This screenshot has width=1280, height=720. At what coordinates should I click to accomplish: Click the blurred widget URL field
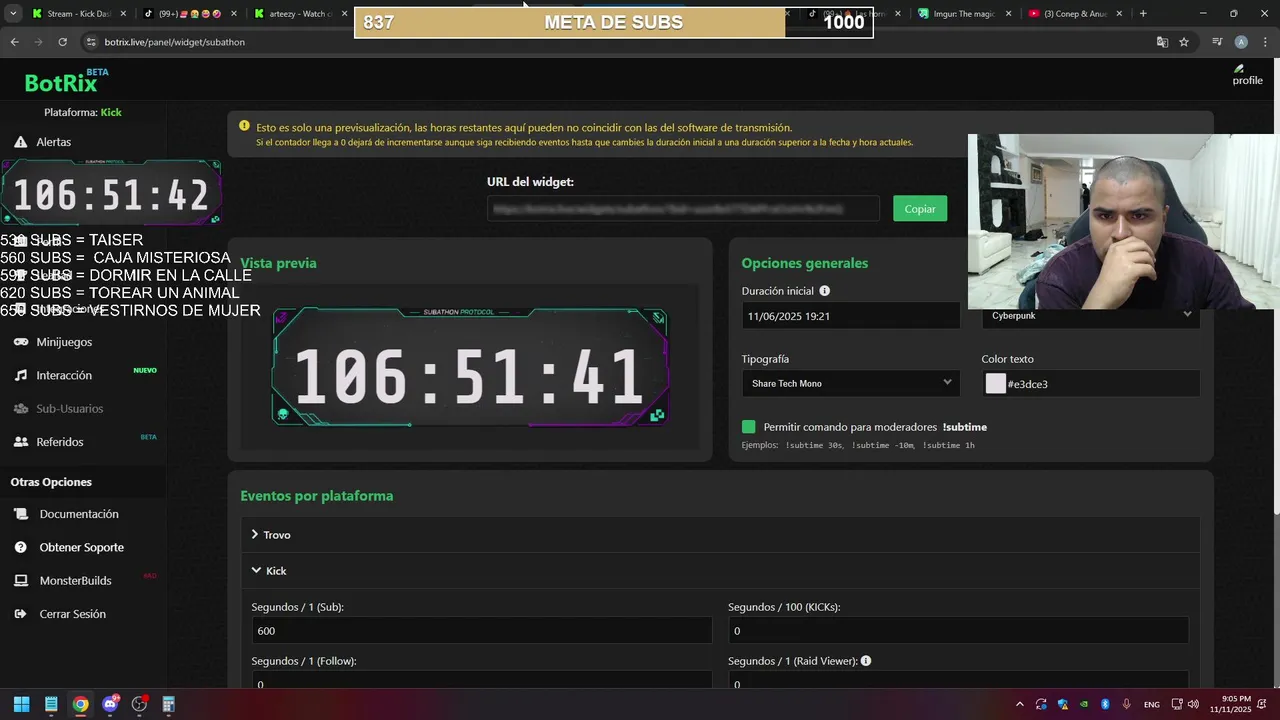pos(683,209)
